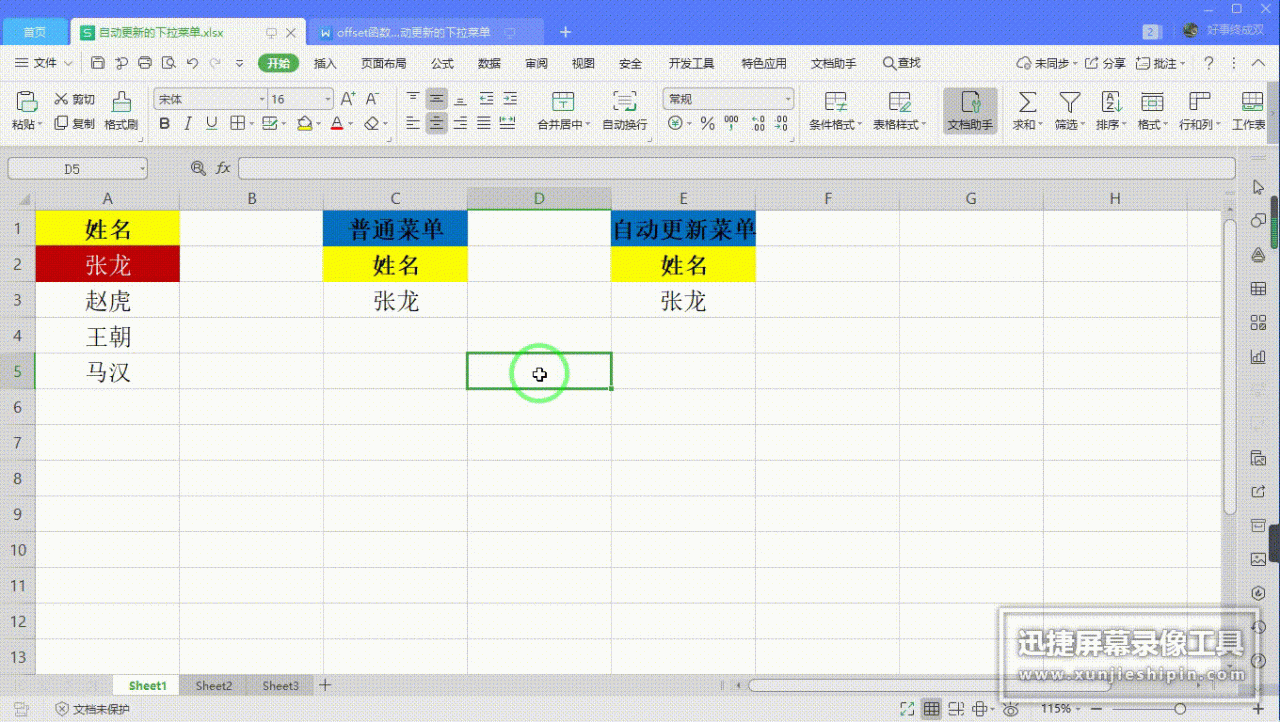Copy selection with 复制 icon
Viewport: 1280px width, 722px height.
[74, 124]
